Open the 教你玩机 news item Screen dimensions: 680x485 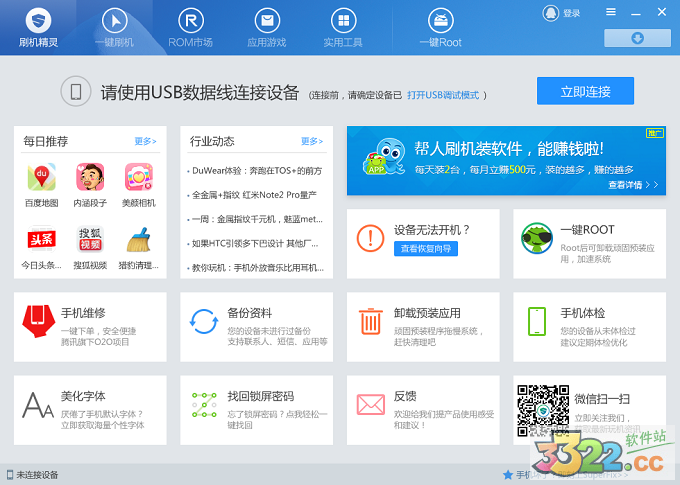point(257,268)
